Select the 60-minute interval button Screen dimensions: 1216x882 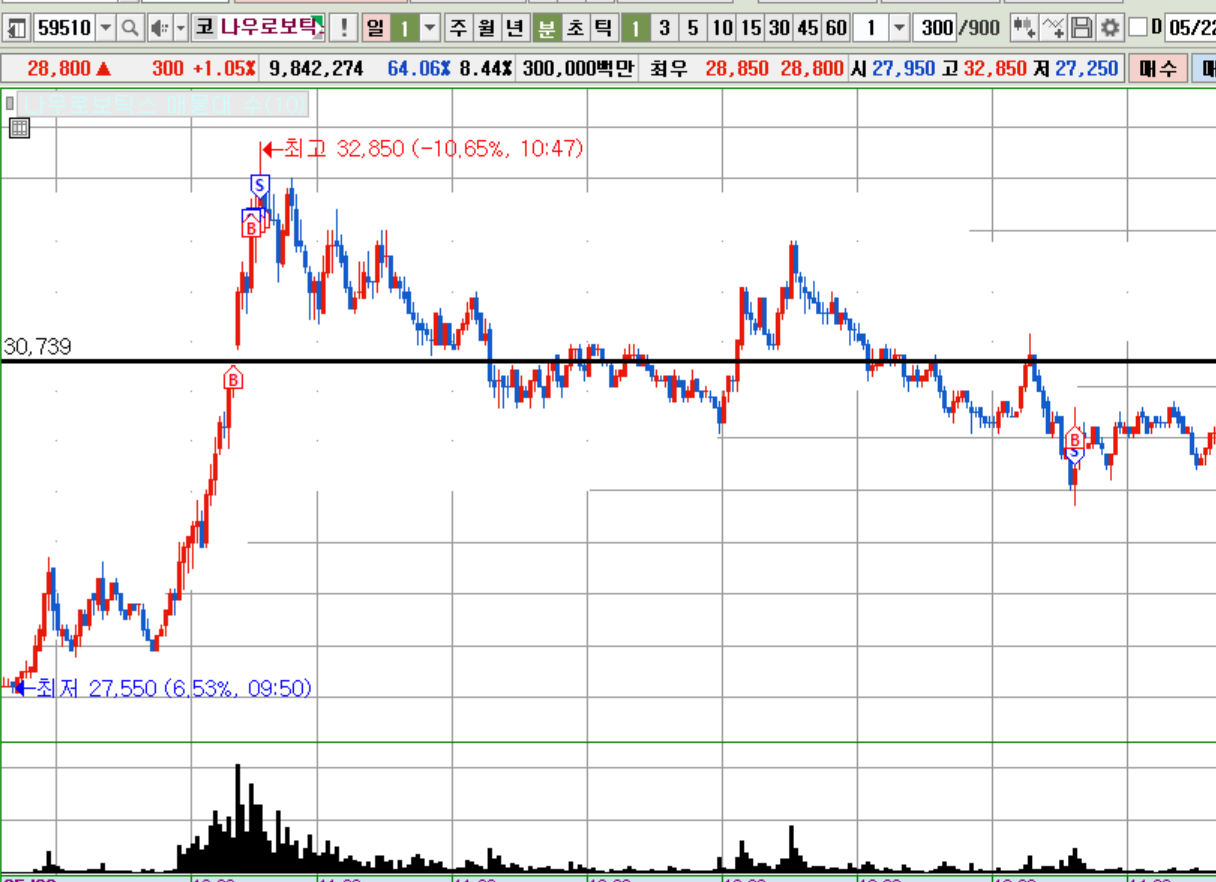pos(836,28)
